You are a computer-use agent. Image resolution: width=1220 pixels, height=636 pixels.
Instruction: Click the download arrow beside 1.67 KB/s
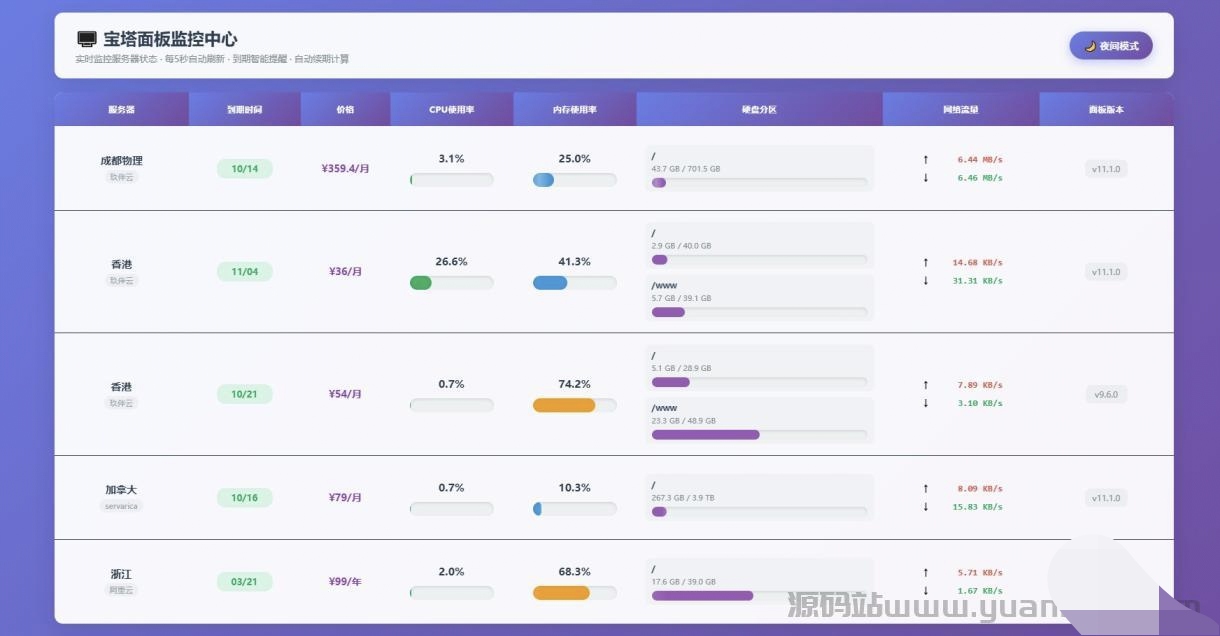[x=925, y=591]
